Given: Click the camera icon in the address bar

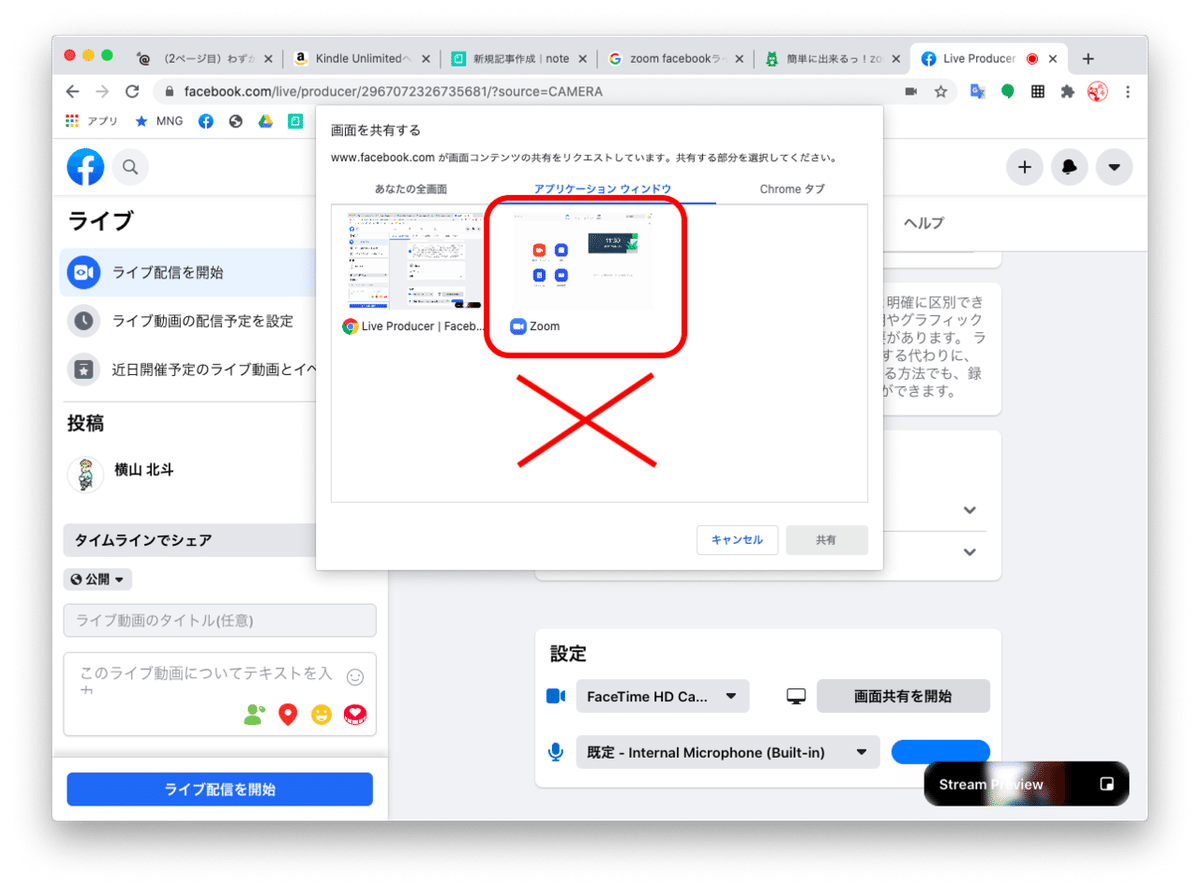Looking at the screenshot, I should click(x=911, y=90).
